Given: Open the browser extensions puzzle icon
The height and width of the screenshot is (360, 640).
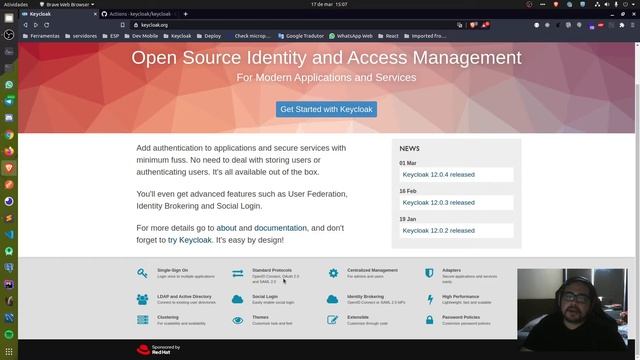Looking at the screenshot, I should pos(622,25).
